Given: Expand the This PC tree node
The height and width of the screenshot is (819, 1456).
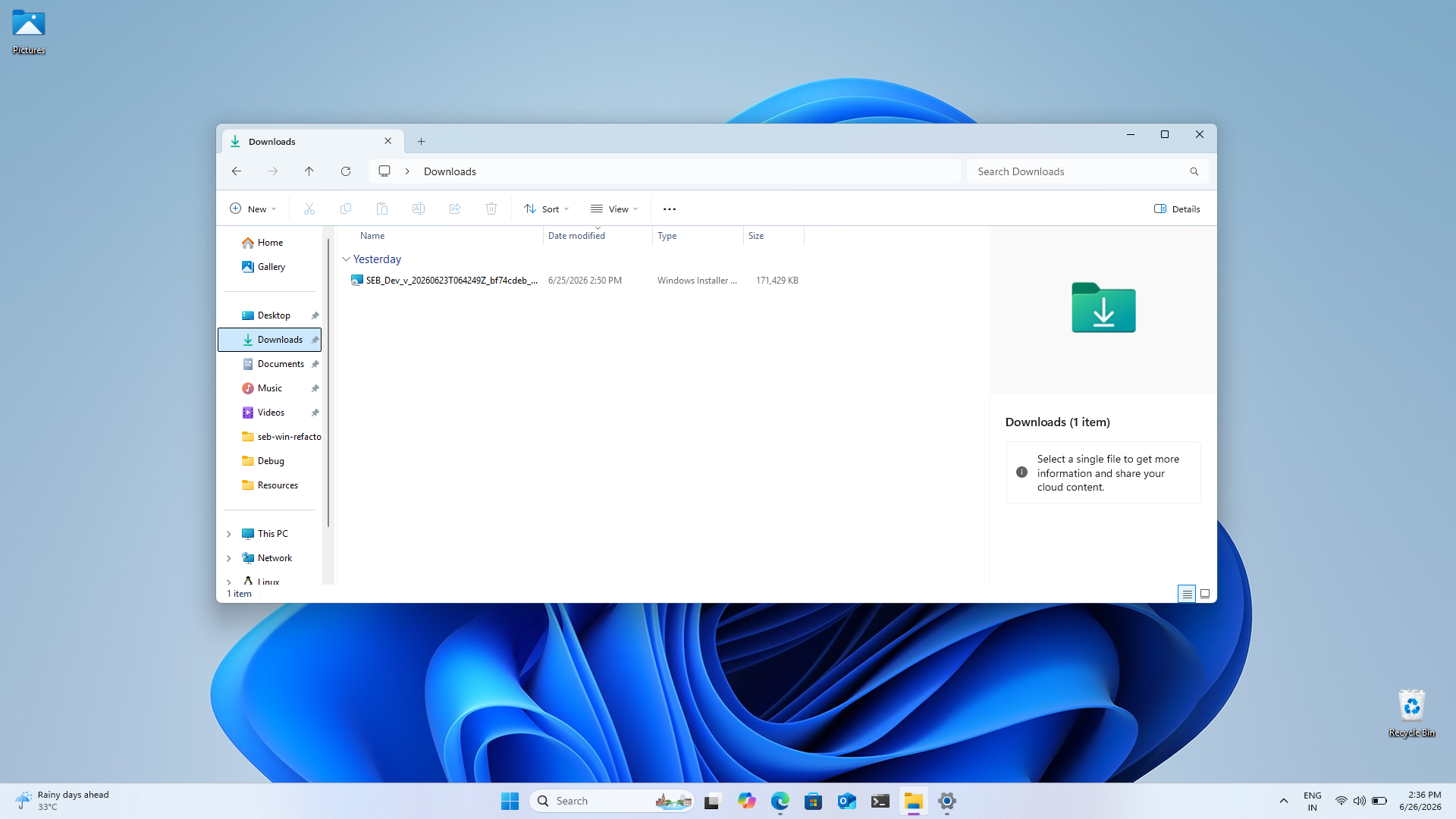Looking at the screenshot, I should (x=229, y=534).
